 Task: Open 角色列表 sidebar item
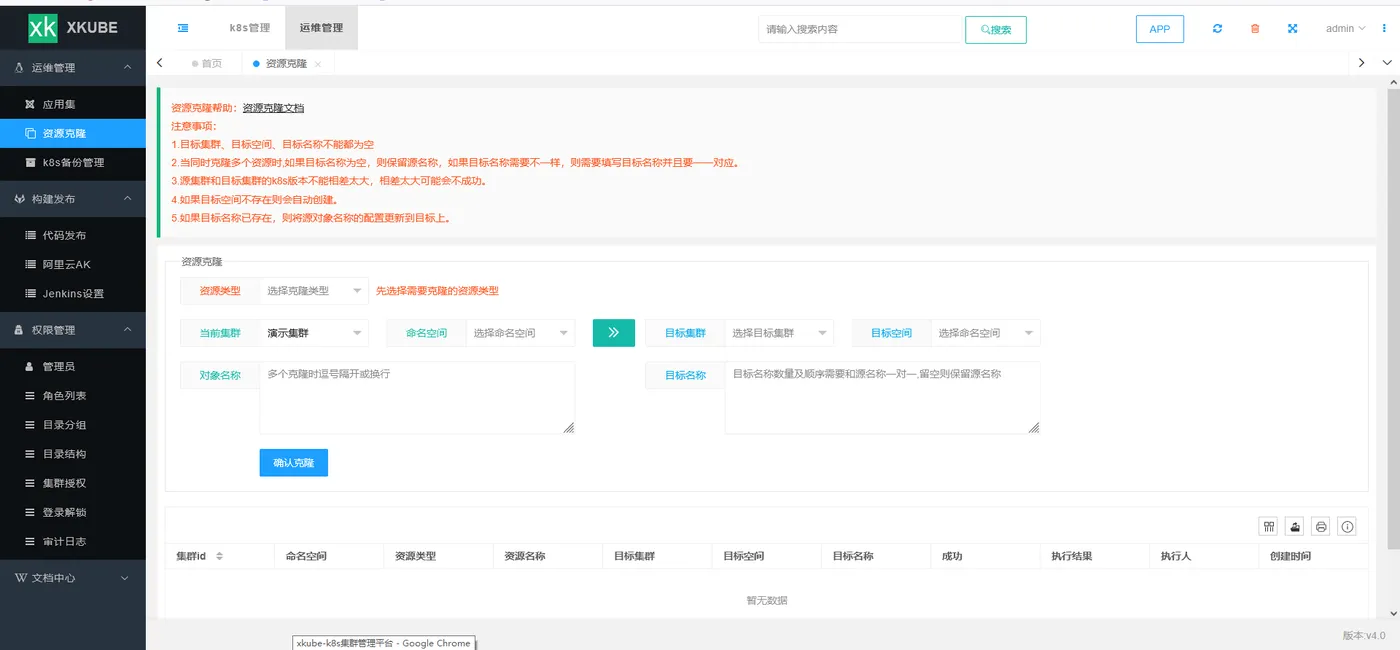point(73,395)
